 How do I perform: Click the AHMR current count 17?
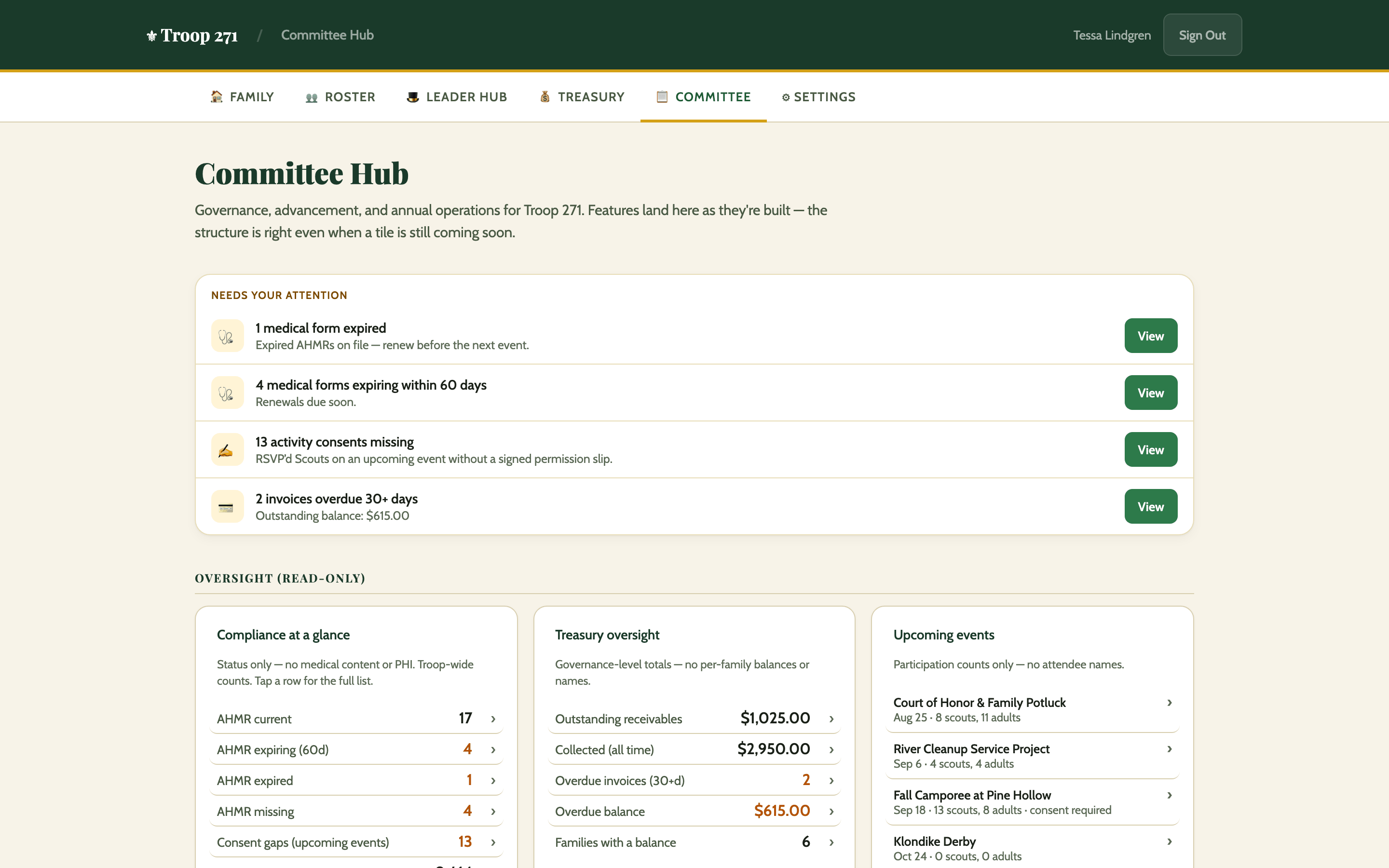(465, 718)
